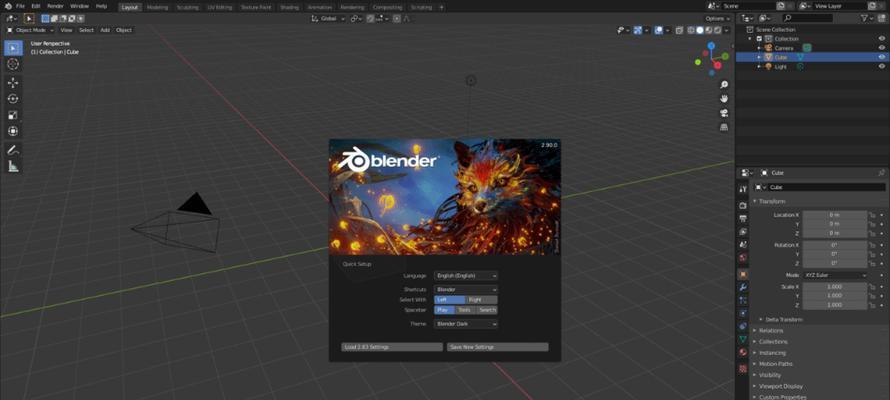Screen dimensions: 890x400
Task: Set Select With to Left
Action: click(450, 300)
